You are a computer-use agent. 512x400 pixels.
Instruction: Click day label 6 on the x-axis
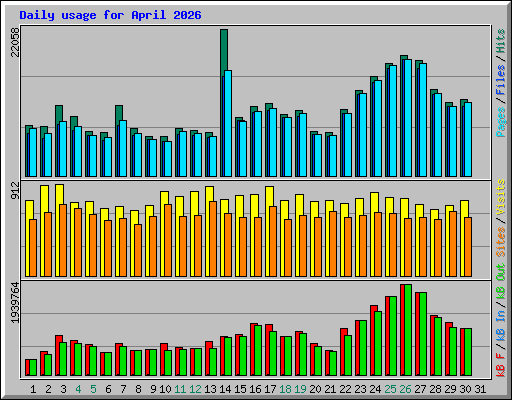pyautogui.click(x=108, y=389)
